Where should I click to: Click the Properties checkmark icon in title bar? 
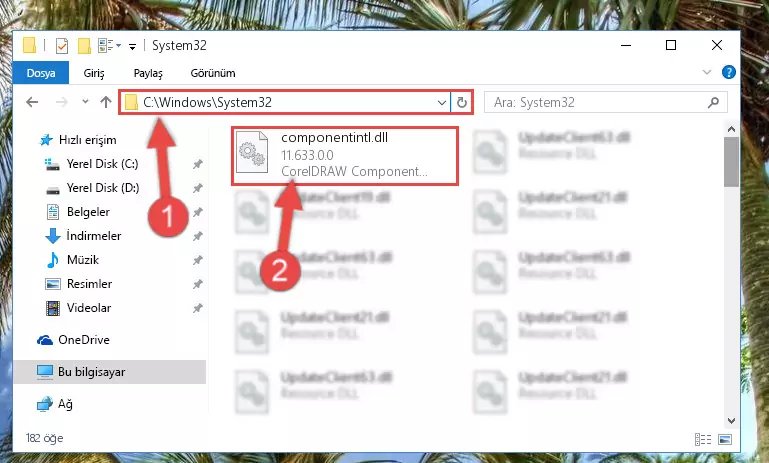pyautogui.click(x=62, y=46)
